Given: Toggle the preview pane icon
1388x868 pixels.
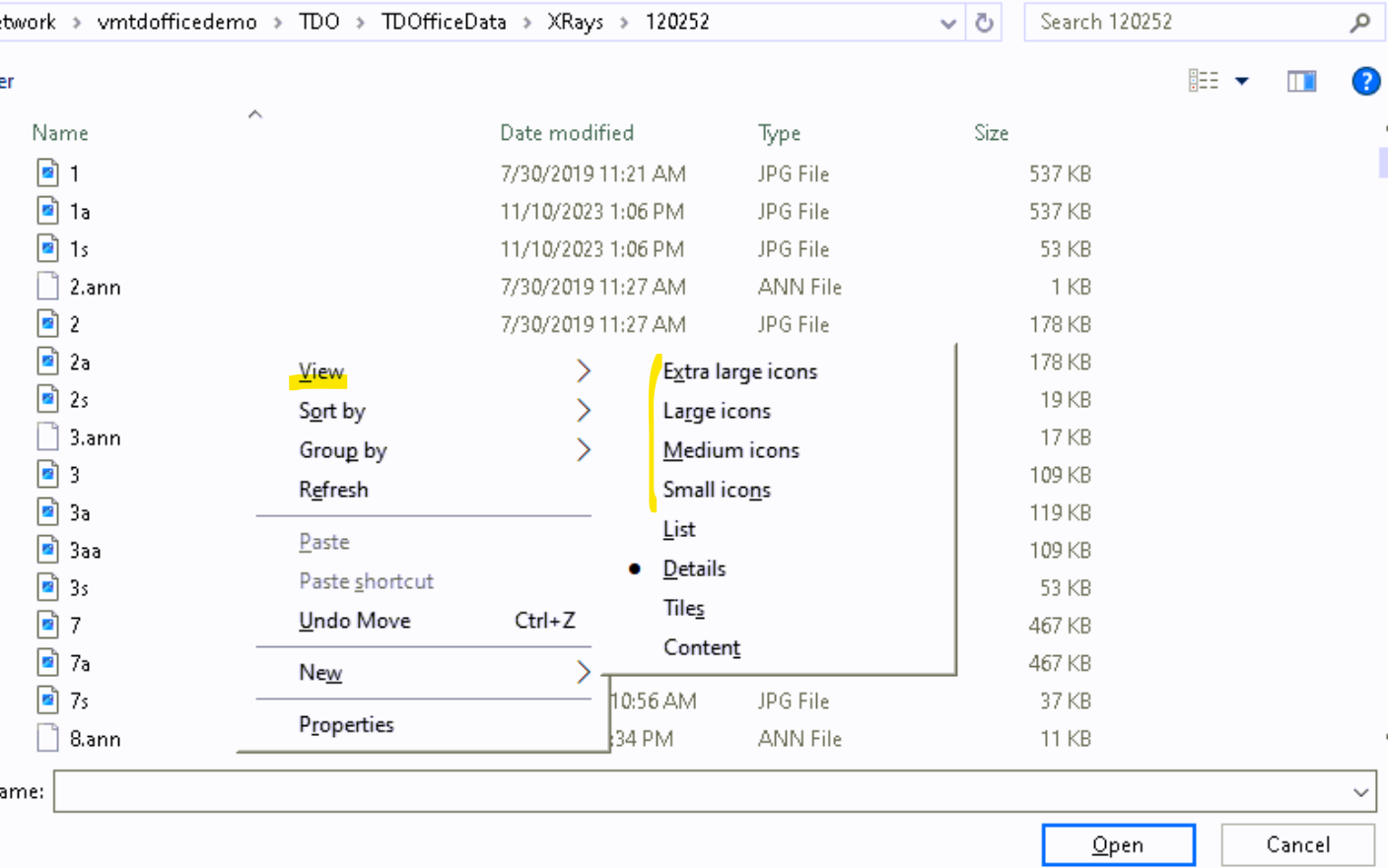Looking at the screenshot, I should 1301,81.
